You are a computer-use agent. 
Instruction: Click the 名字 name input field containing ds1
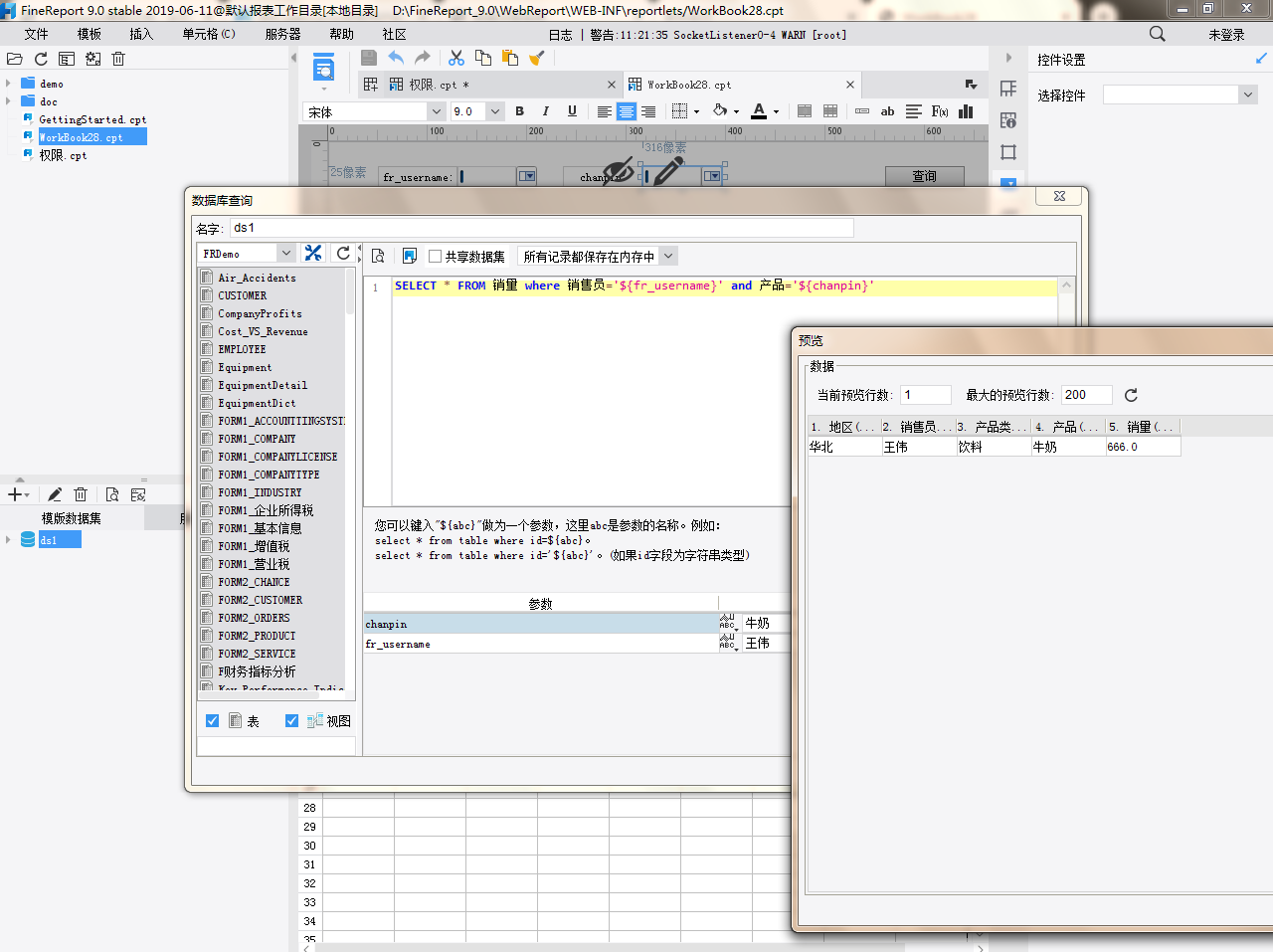542,228
